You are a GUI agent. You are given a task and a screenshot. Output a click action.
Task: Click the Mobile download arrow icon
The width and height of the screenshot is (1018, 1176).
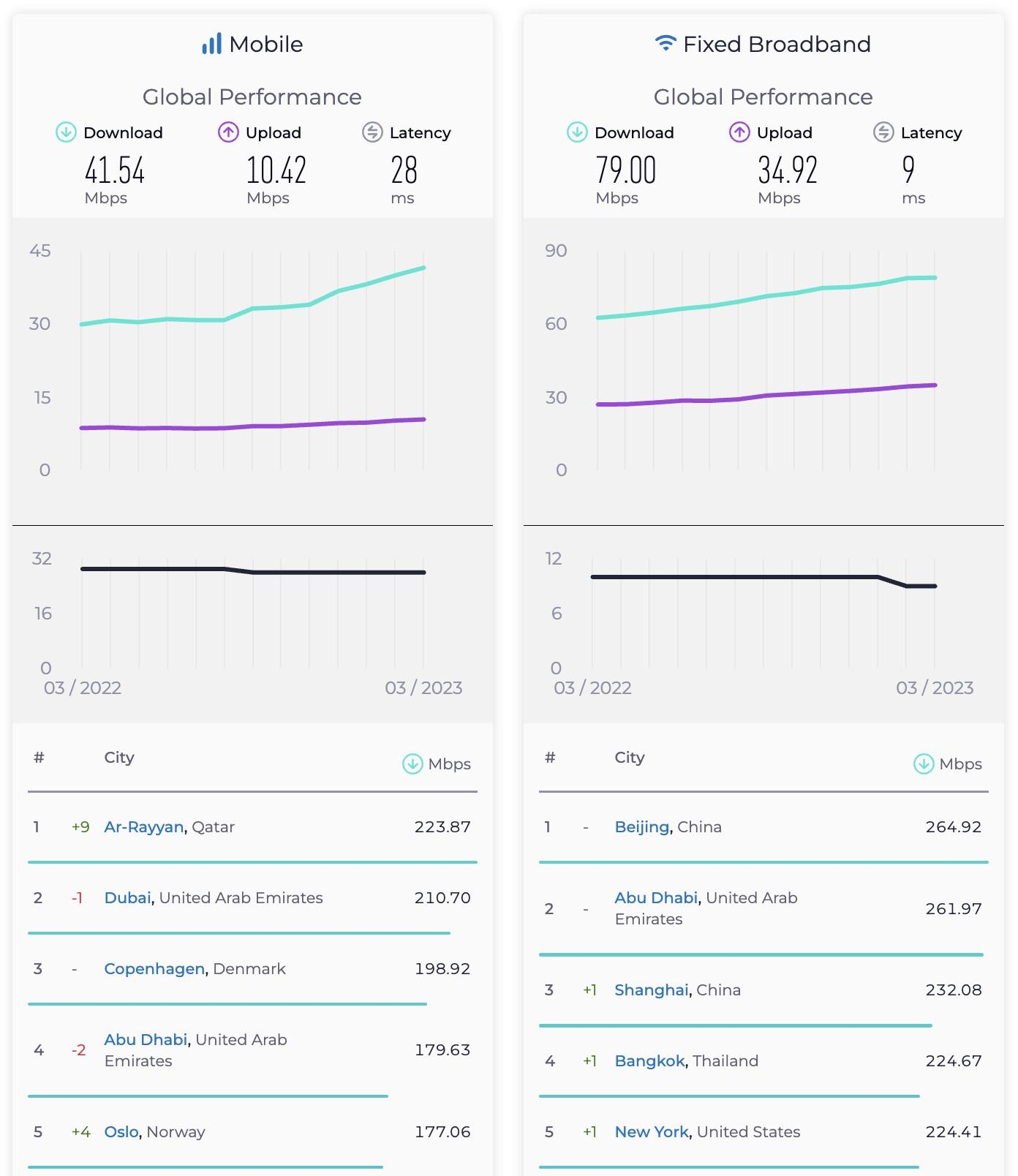tap(67, 132)
